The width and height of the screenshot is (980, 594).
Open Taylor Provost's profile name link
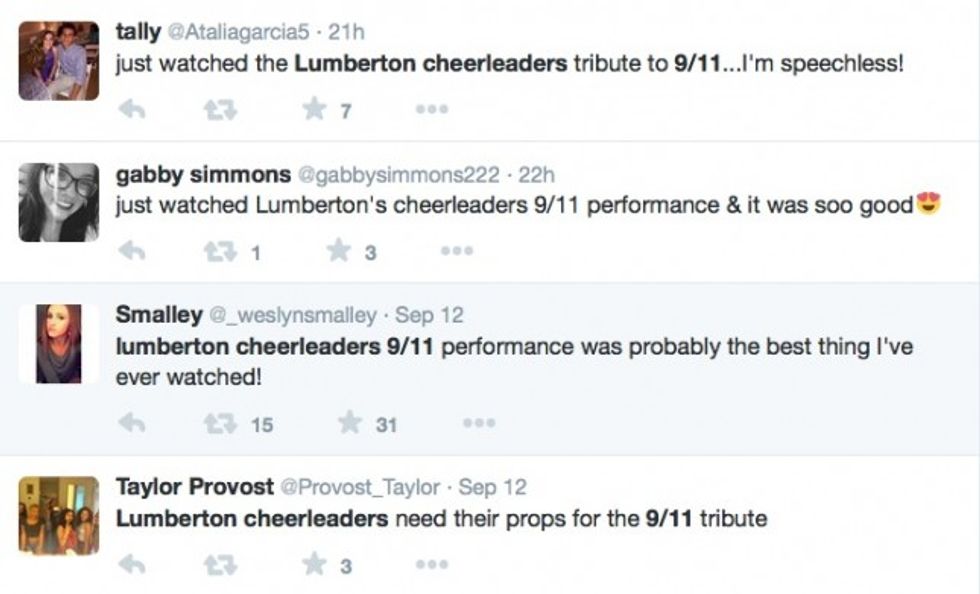pos(194,487)
